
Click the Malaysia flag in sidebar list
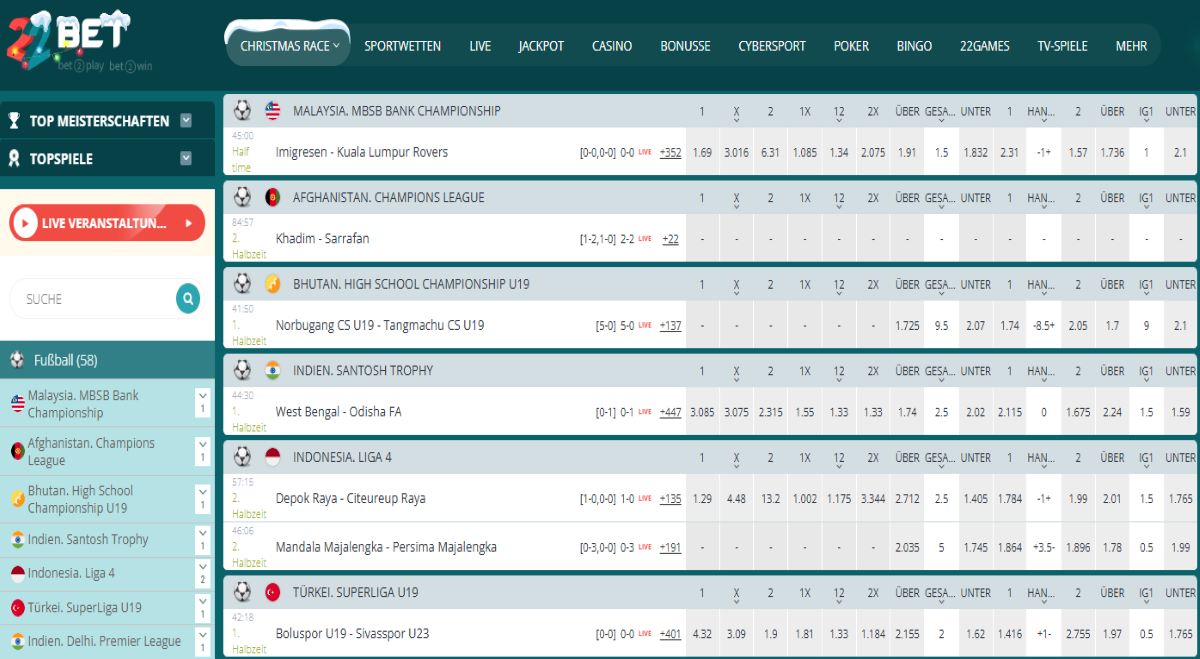pyautogui.click(x=18, y=404)
